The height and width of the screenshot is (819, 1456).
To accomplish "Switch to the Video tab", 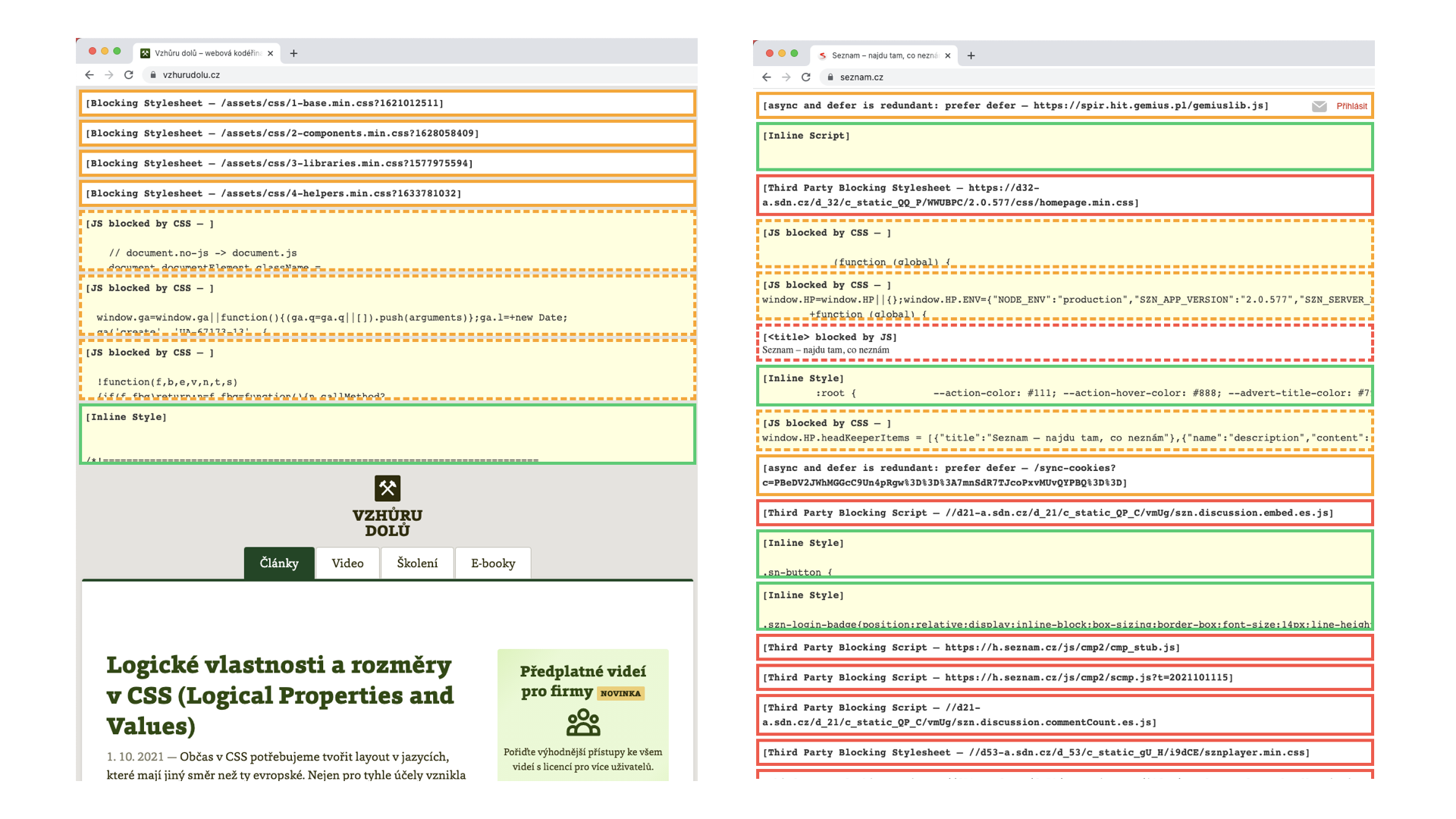I will point(347,563).
